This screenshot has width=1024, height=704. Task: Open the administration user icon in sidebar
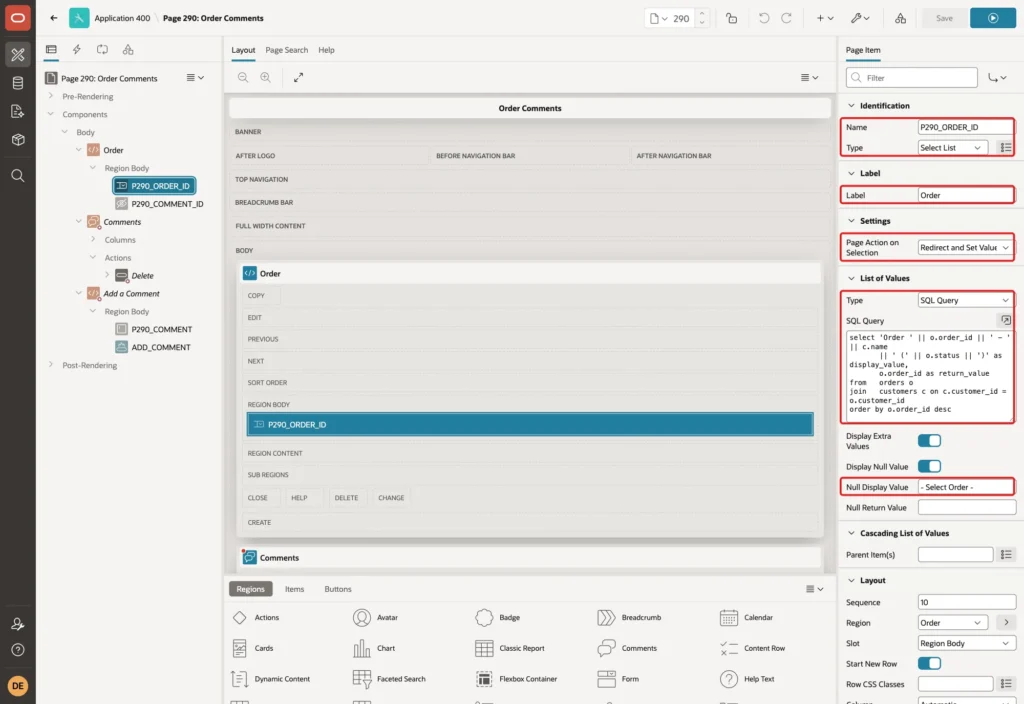tap(18, 624)
